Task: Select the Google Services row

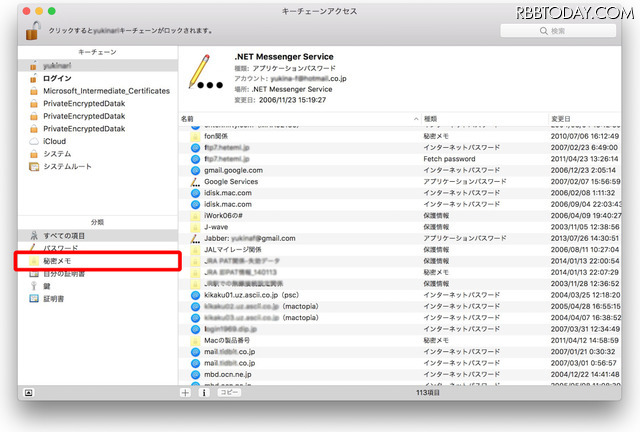Action: click(400, 182)
